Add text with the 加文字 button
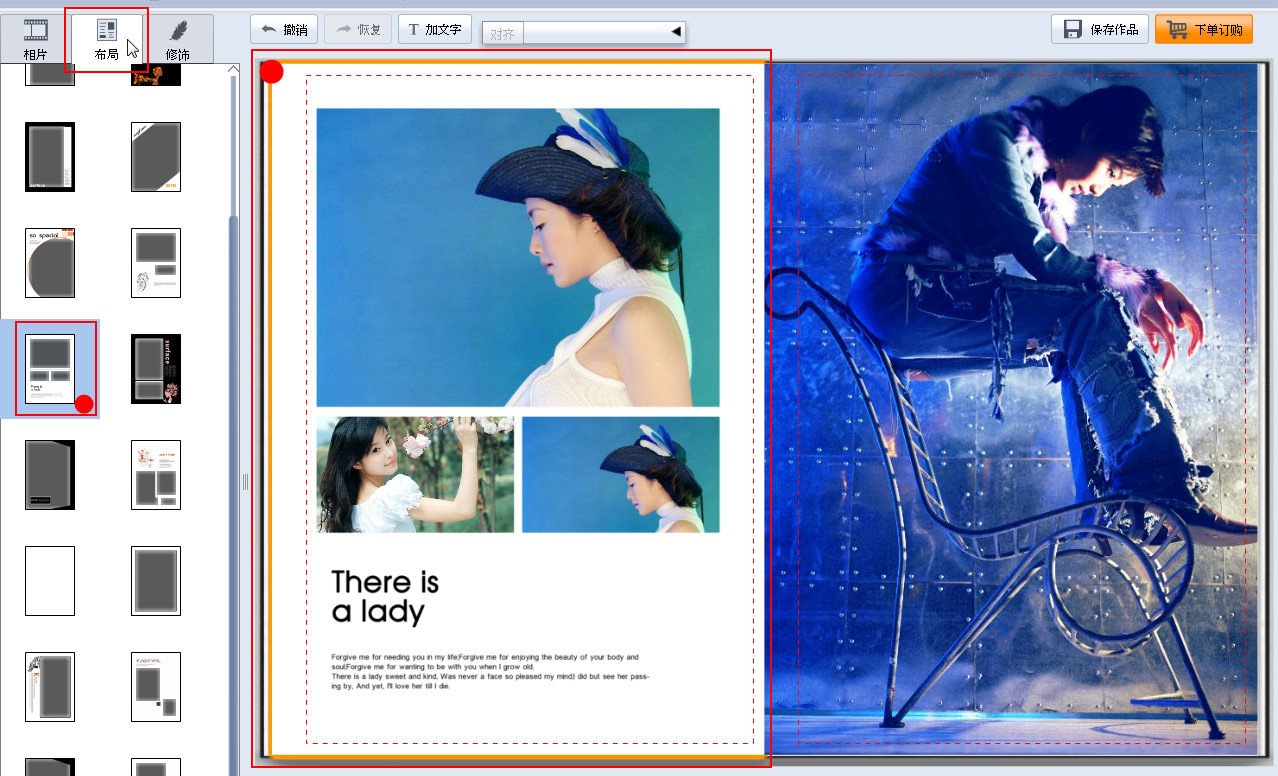1278x776 pixels. coord(435,29)
